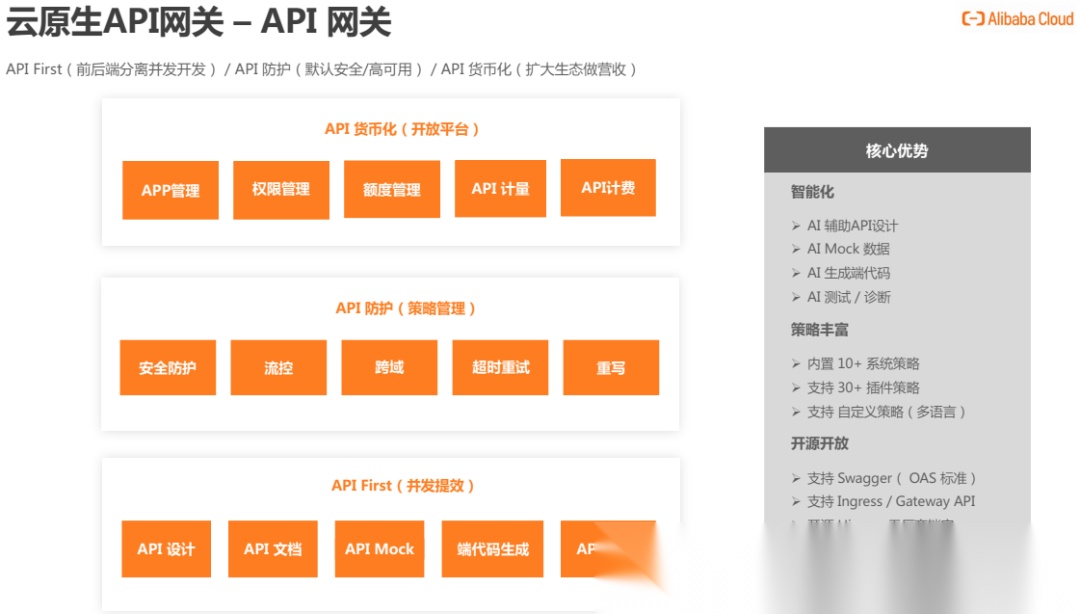Click the 流控 box
The height and width of the screenshot is (614, 1080).
(278, 367)
